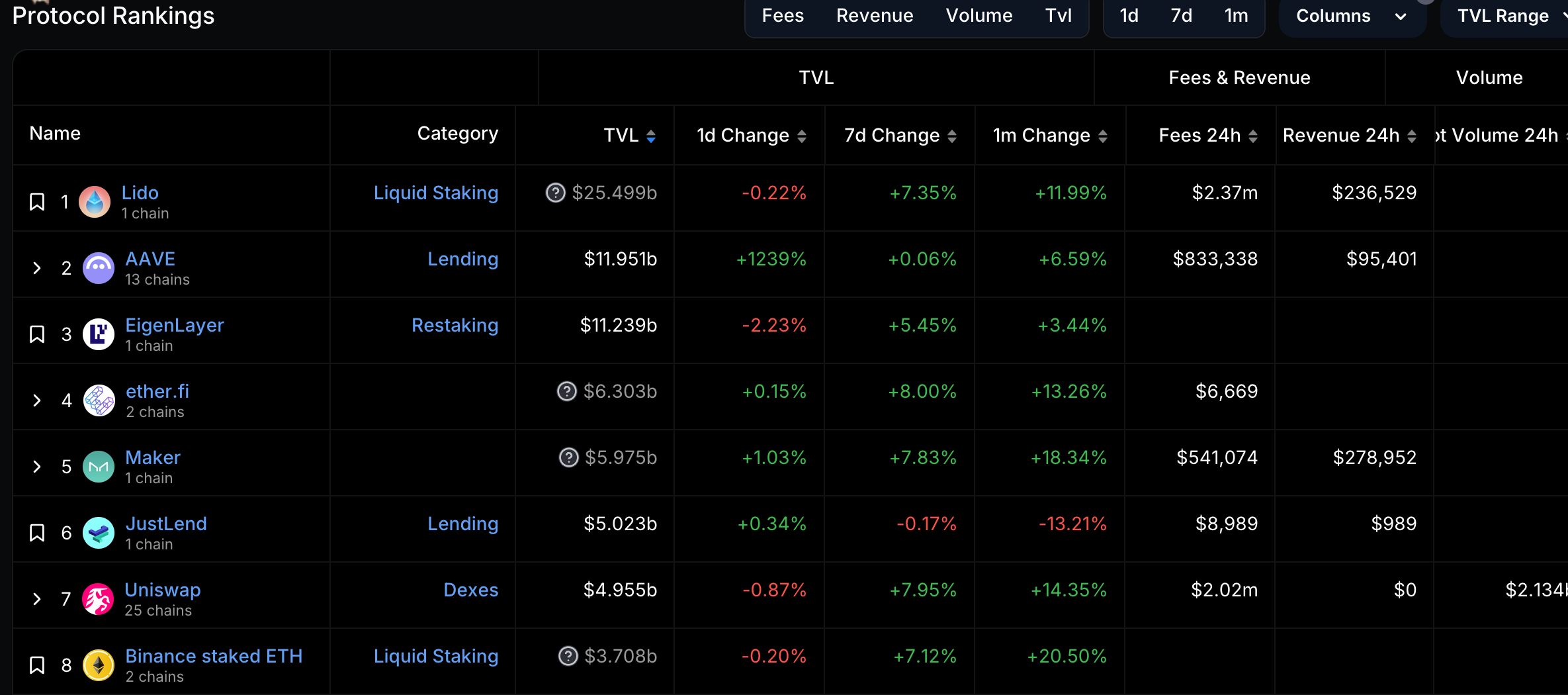Open the Binance staked ETH link
The height and width of the screenshot is (695, 1568).
coord(214,656)
